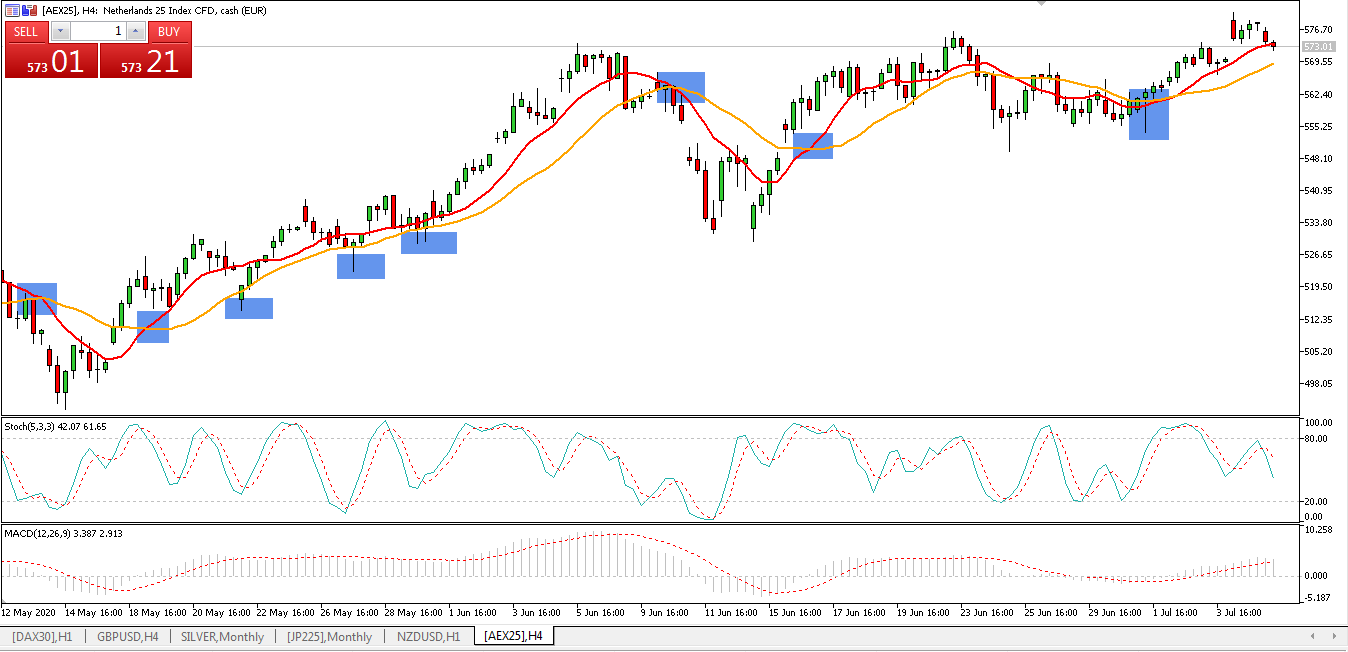1348x652 pixels.
Task: Switch to the GBPUSD,H4 chart tab
Action: pos(127,636)
